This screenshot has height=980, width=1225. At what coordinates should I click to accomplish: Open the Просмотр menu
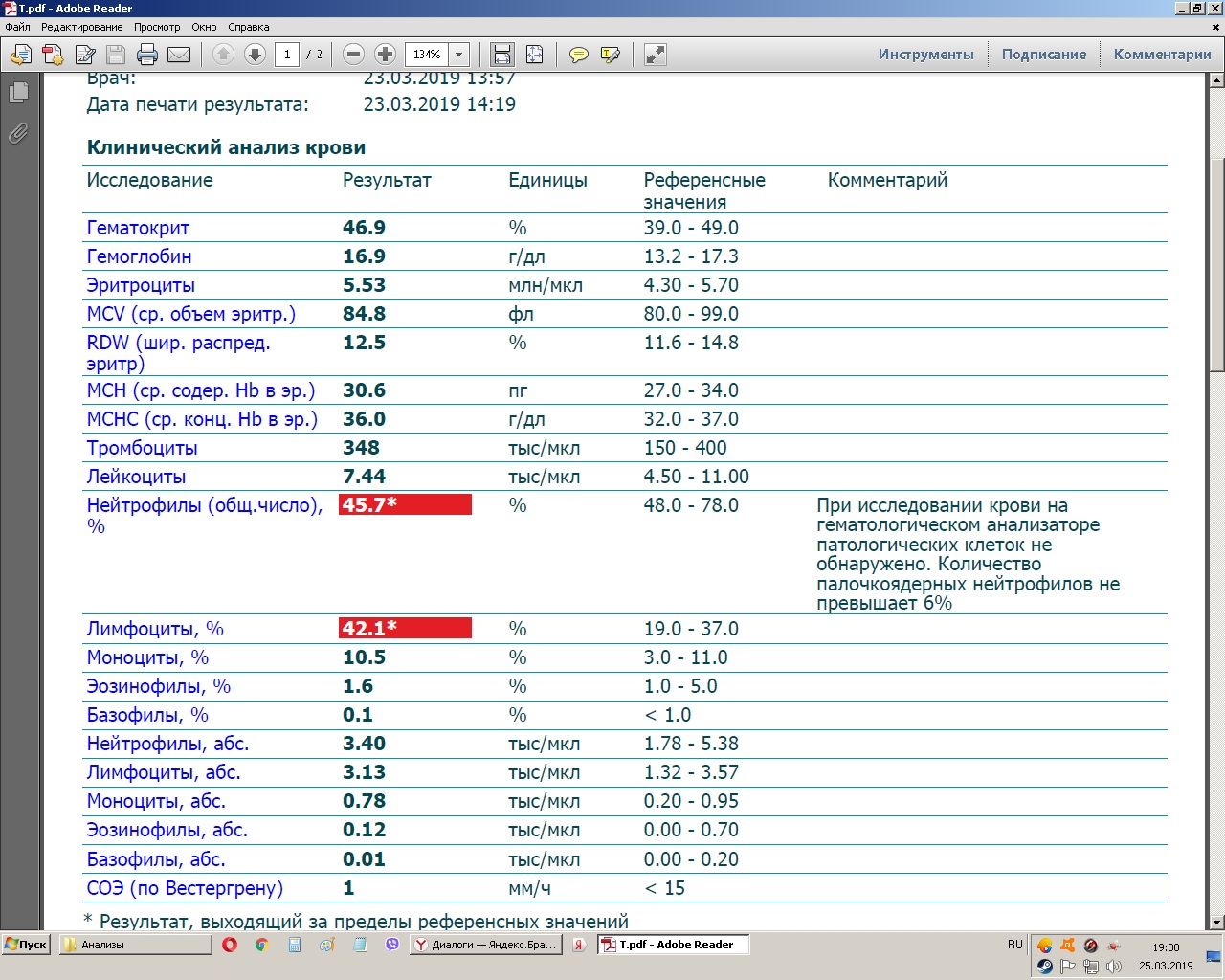[157, 27]
